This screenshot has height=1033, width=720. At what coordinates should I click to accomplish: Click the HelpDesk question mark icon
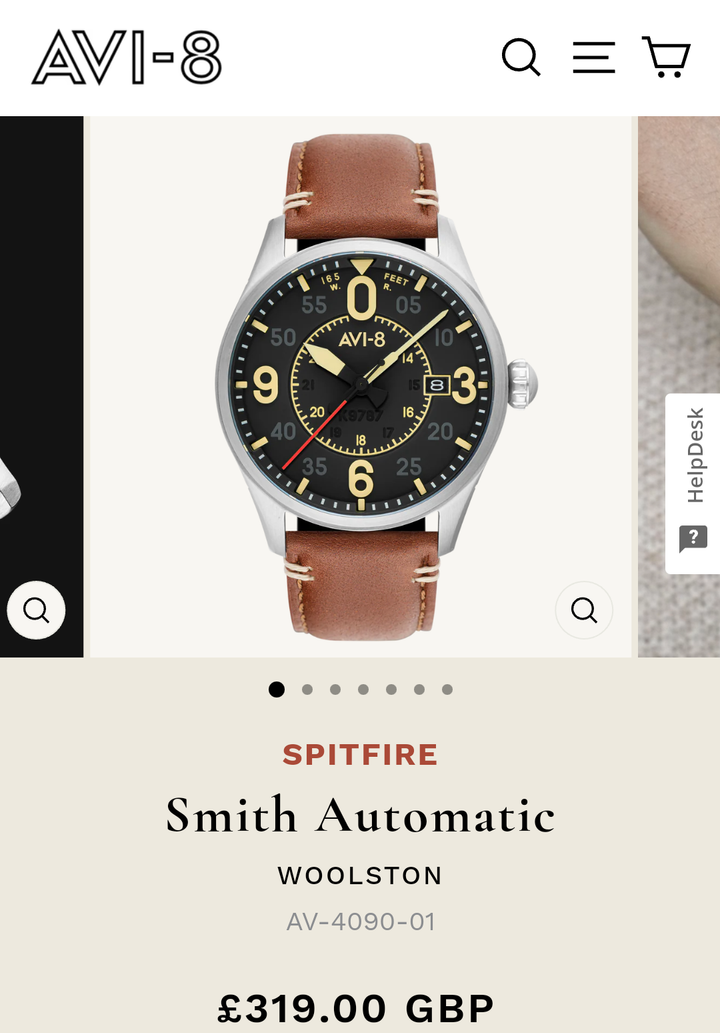(x=693, y=538)
